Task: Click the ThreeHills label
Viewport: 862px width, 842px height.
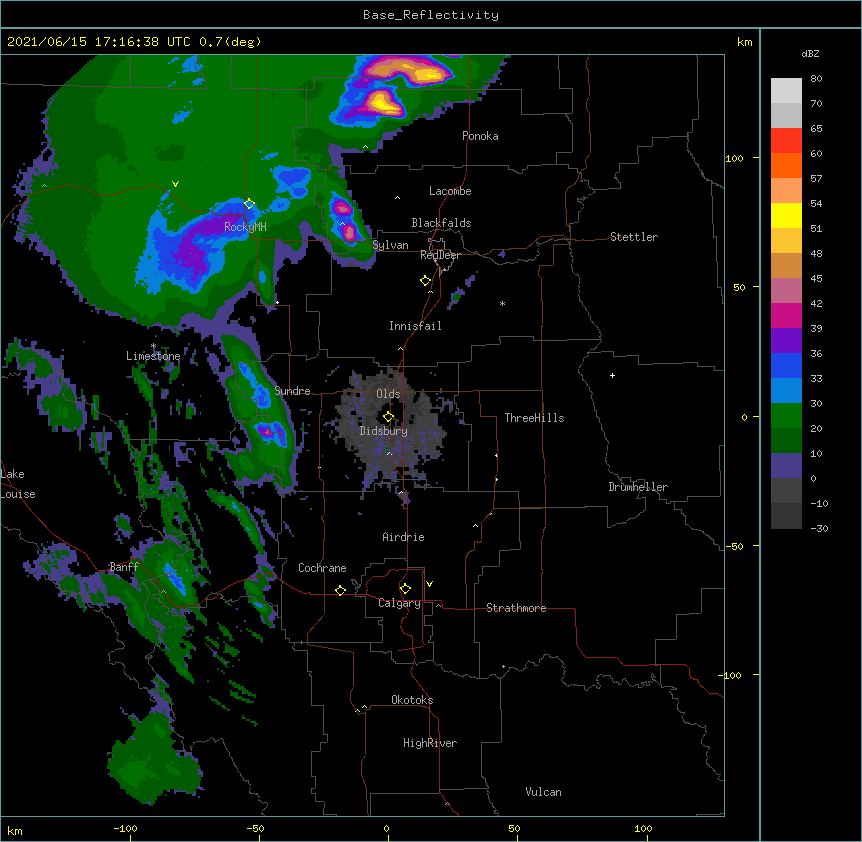Action: click(534, 418)
